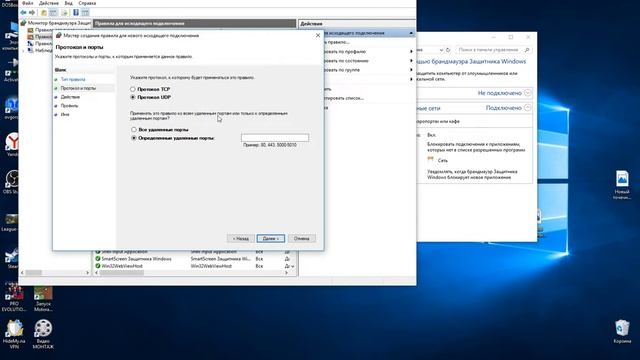Viewport: 640px width, 360px height.
Task: Select 'Все удаленные порты' radio button
Action: pyautogui.click(x=133, y=129)
